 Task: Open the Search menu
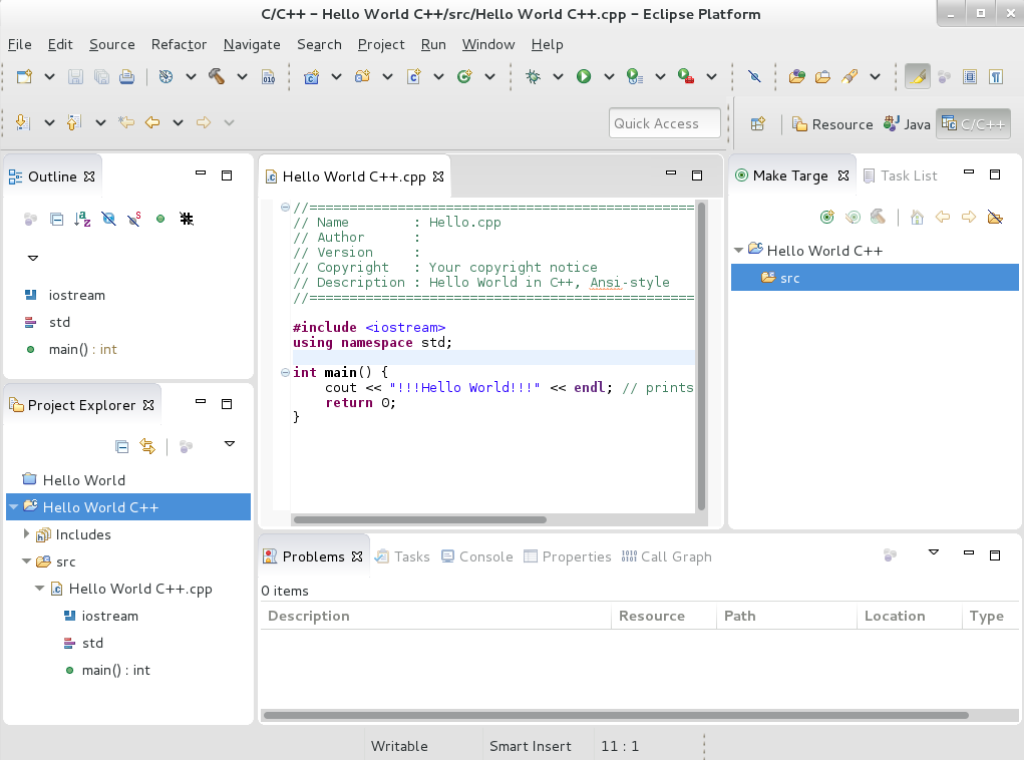[319, 44]
